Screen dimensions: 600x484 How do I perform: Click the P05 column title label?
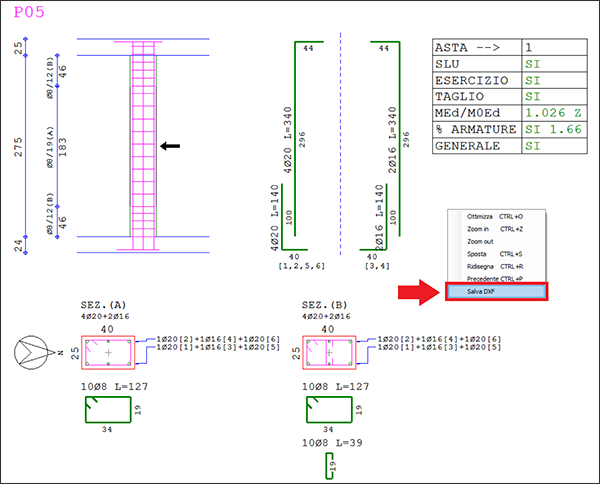[x=25, y=15]
